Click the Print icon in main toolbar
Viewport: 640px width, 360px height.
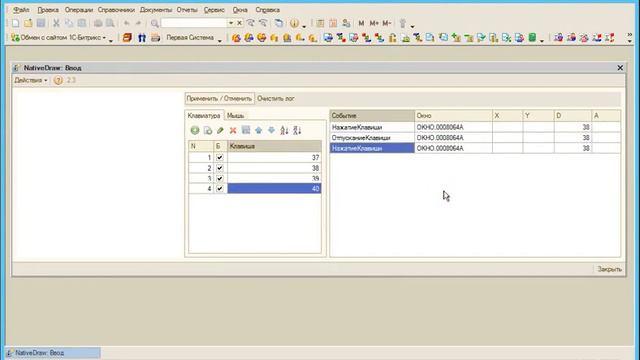(98, 23)
